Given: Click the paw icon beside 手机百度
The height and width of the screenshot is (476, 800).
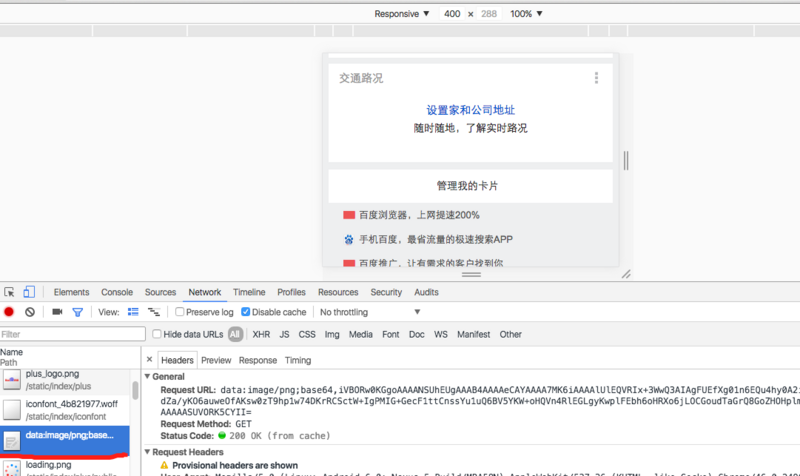Looking at the screenshot, I should click(349, 239).
